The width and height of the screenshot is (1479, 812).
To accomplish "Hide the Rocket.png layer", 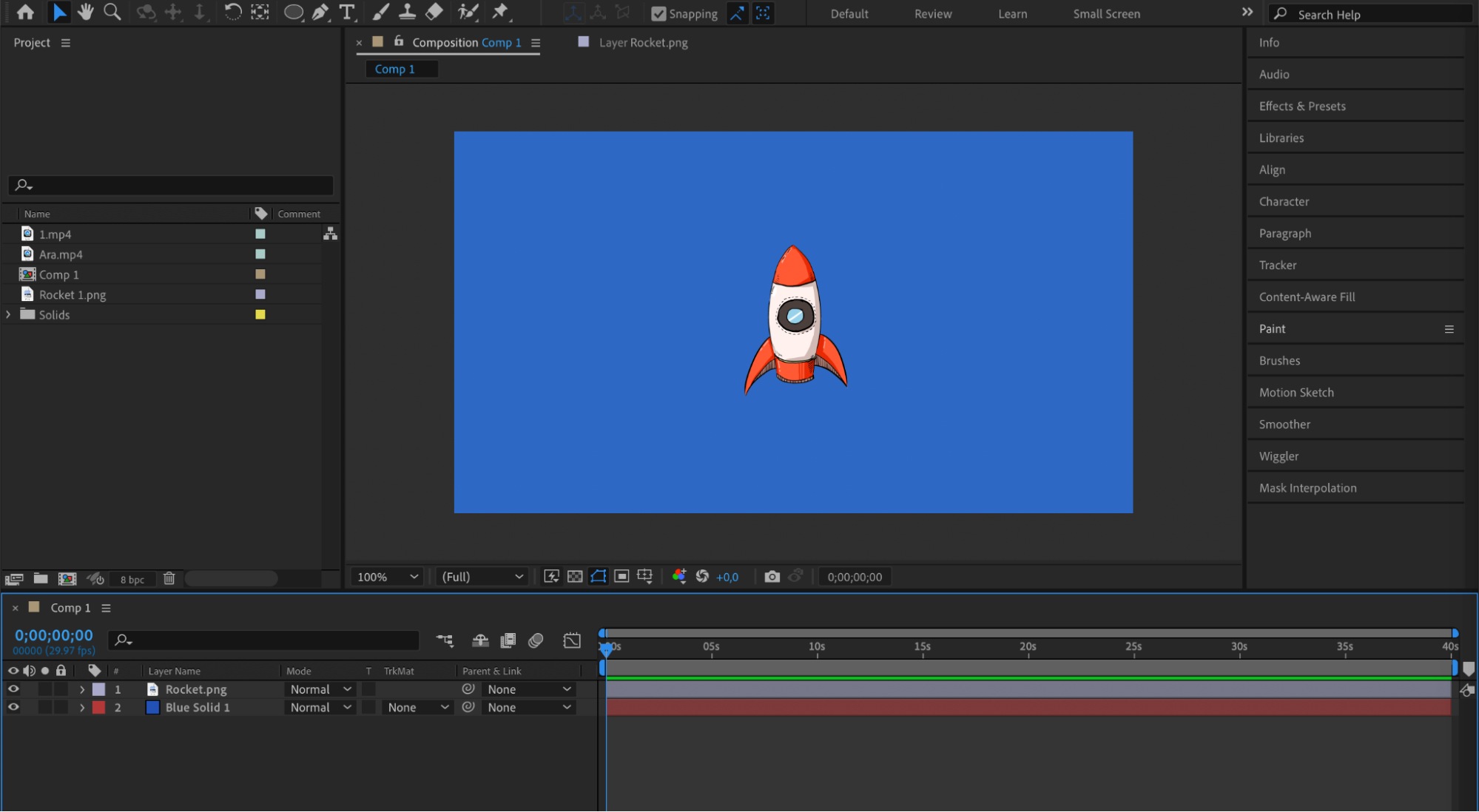I will coord(13,689).
